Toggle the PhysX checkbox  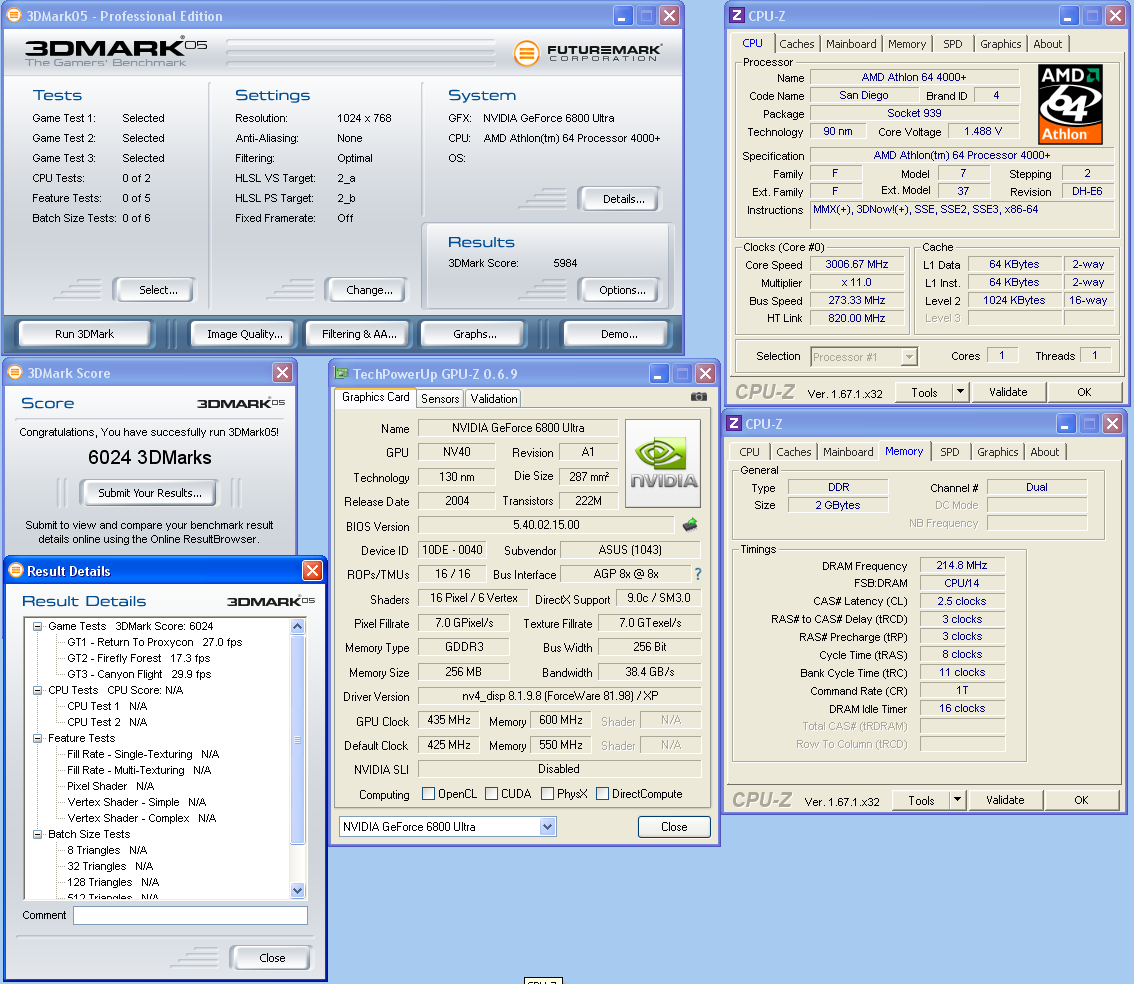click(x=547, y=794)
